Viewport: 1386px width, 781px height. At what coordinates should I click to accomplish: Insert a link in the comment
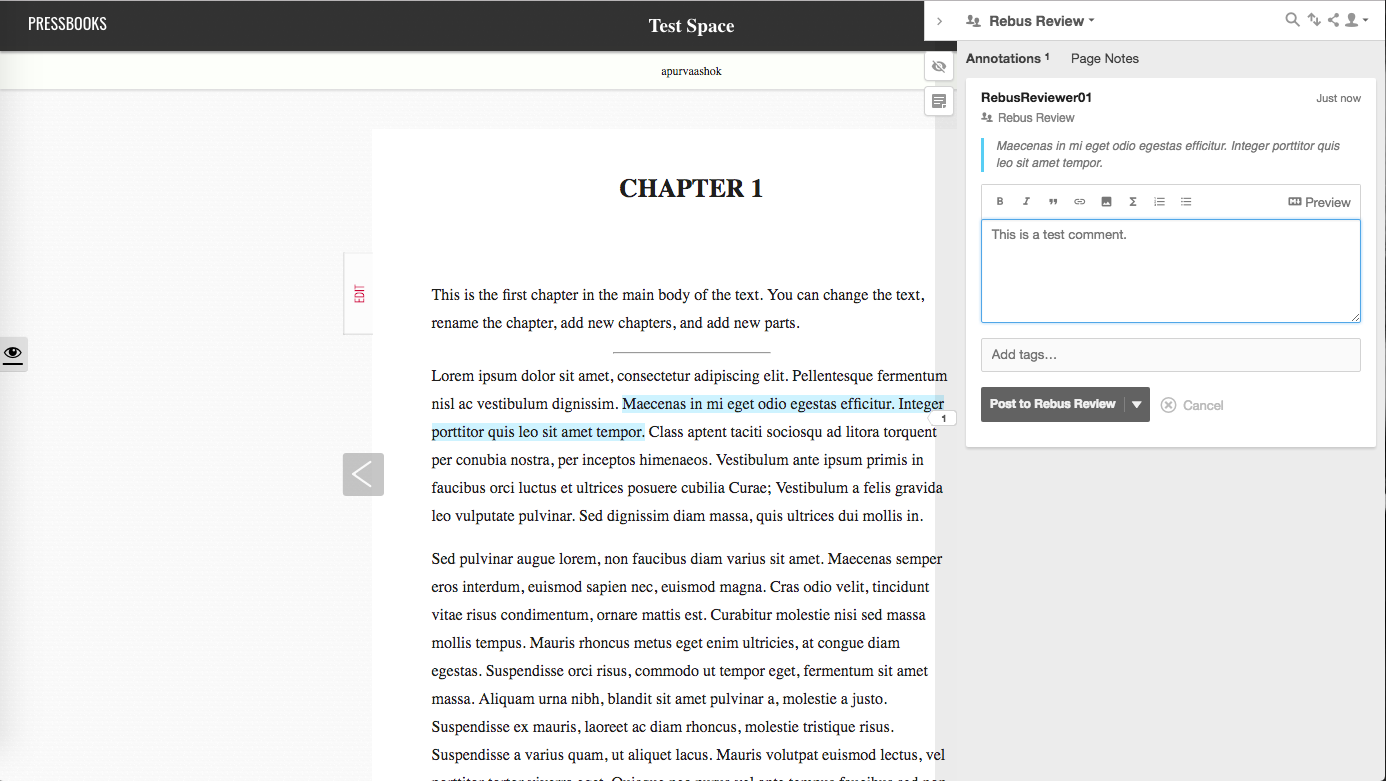tap(1080, 202)
